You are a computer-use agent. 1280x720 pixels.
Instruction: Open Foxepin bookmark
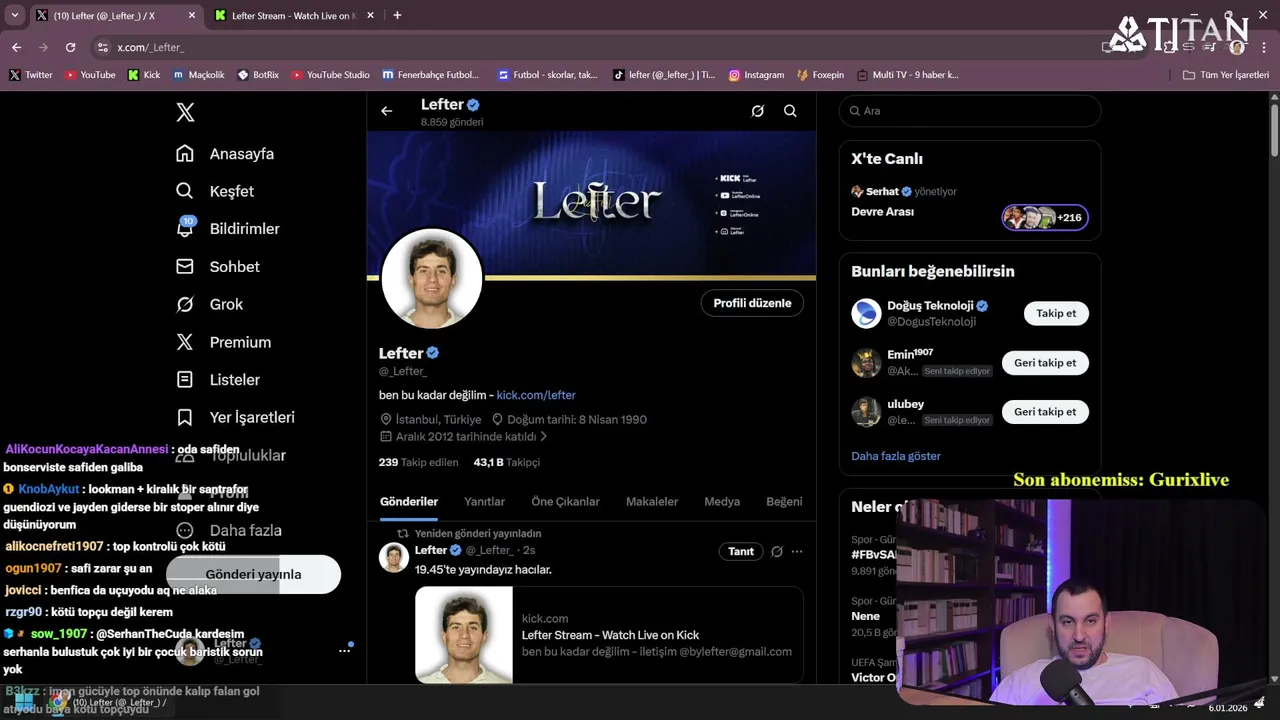coord(820,75)
